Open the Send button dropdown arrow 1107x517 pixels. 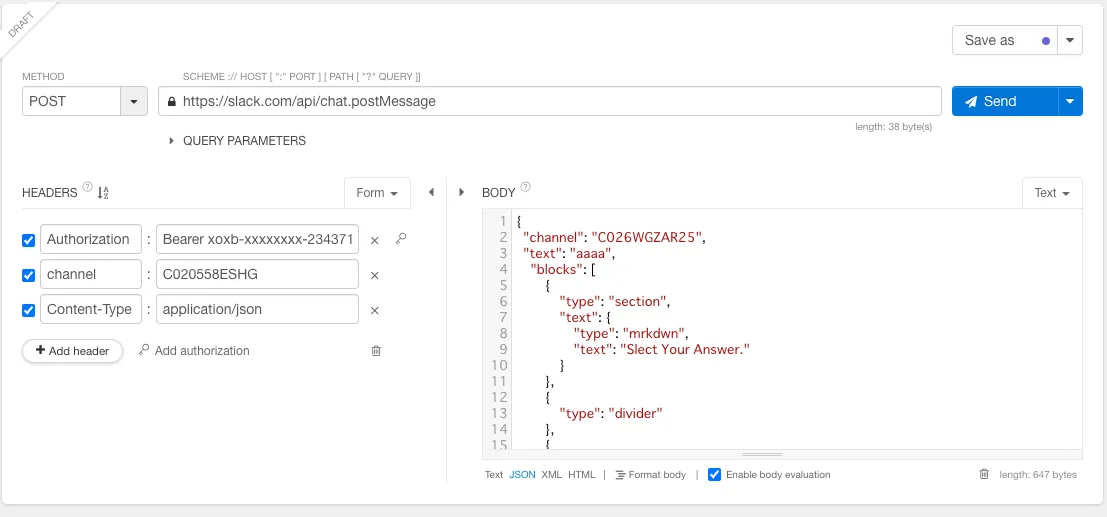tap(1070, 101)
